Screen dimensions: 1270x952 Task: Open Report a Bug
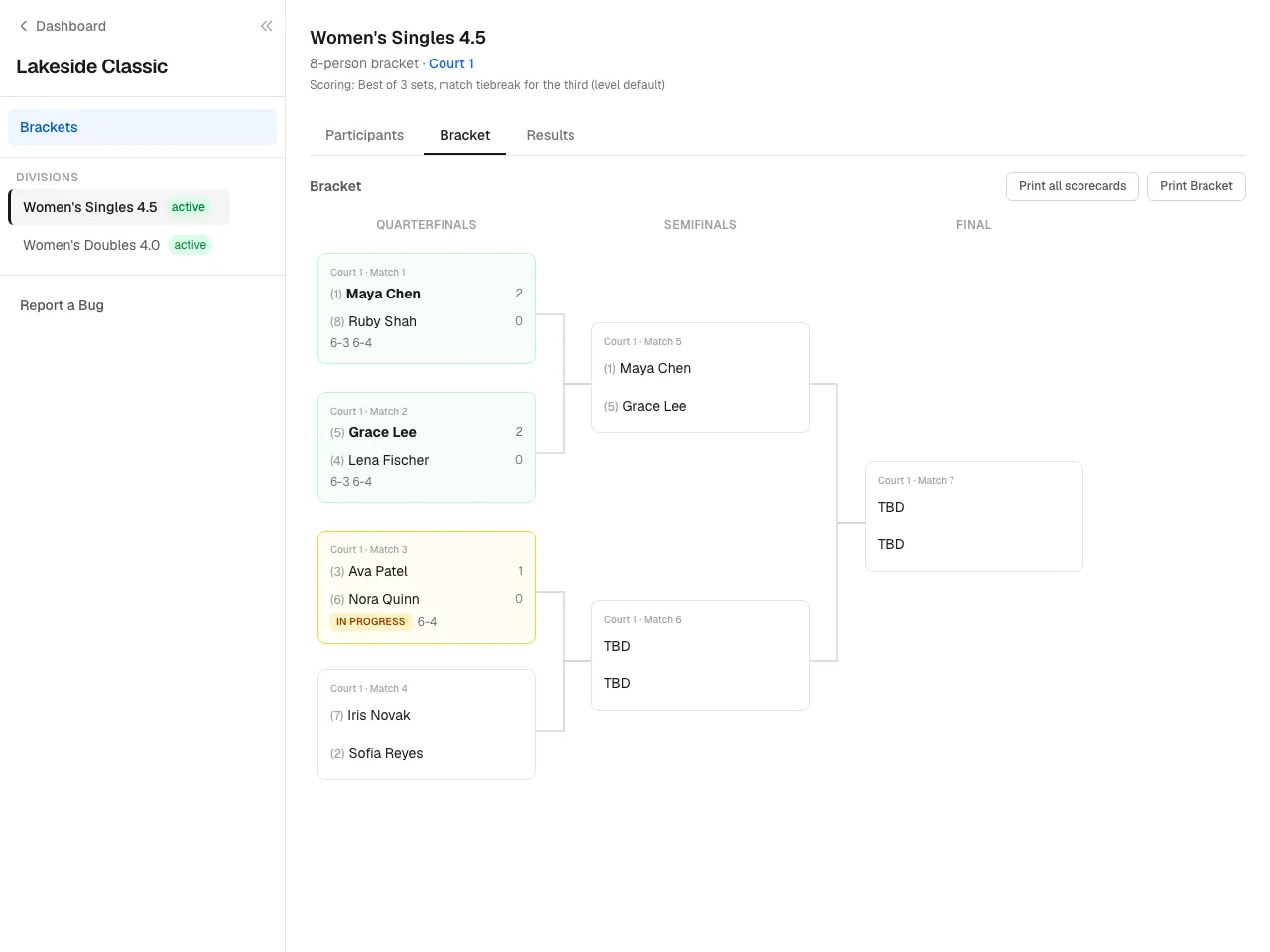point(62,305)
